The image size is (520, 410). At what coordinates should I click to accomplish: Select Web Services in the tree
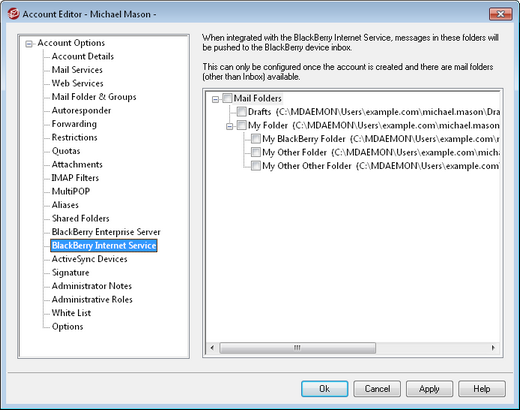click(77, 83)
